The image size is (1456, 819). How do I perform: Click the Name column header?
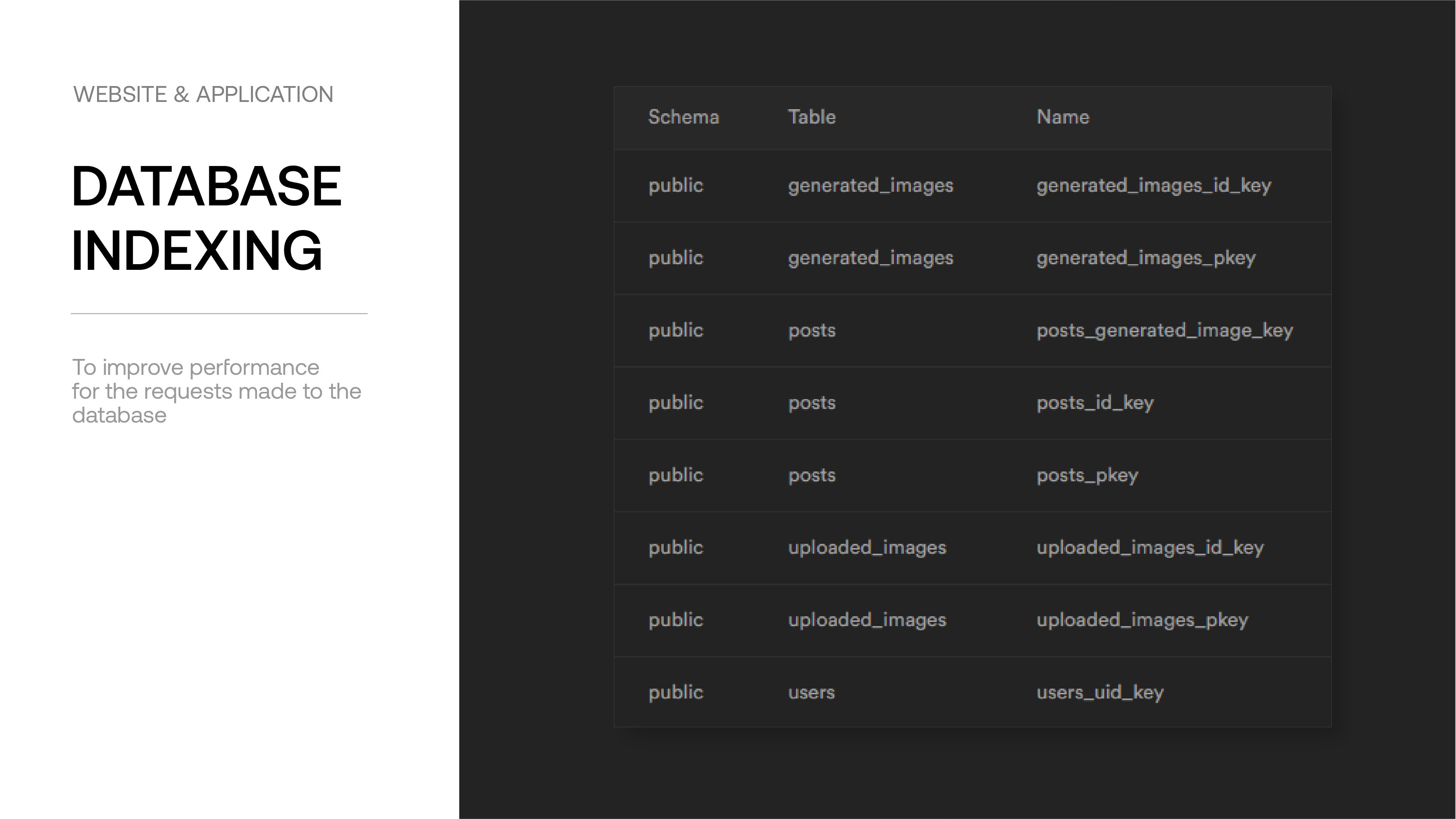point(1063,117)
